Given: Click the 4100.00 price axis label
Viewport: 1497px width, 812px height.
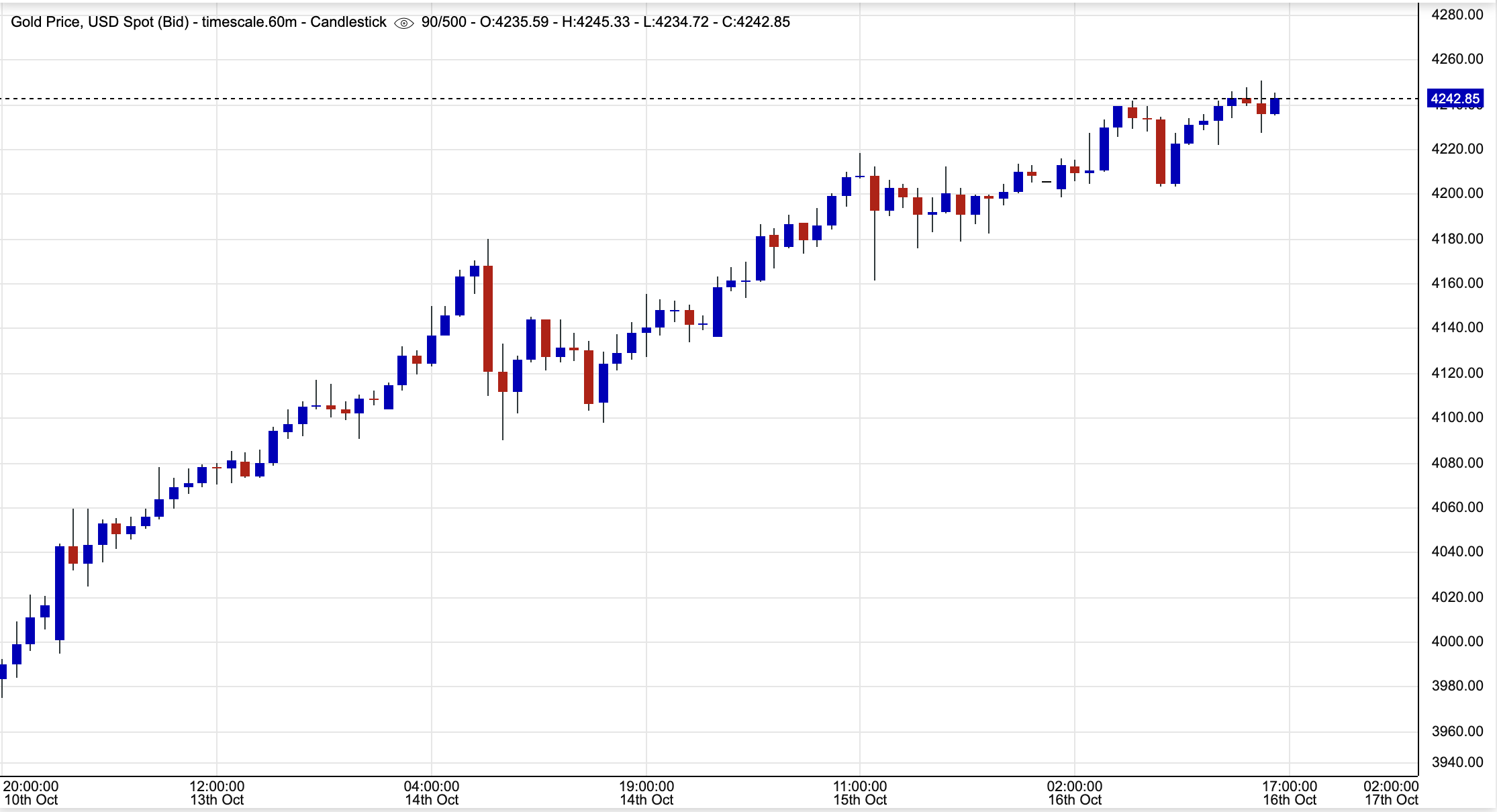Looking at the screenshot, I should tap(1457, 417).
